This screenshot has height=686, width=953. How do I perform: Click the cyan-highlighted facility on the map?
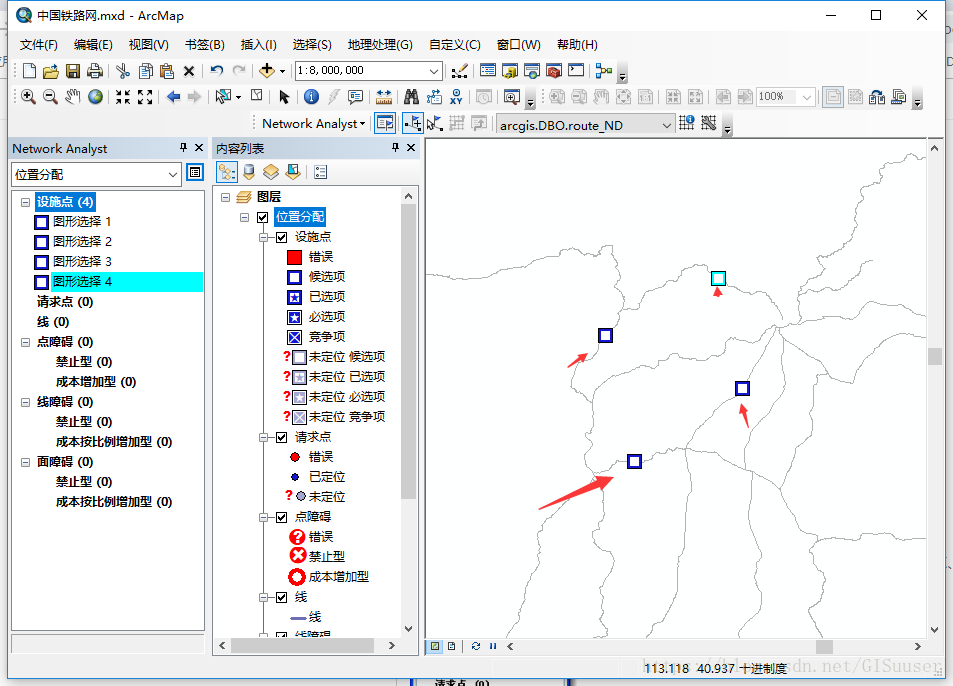(718, 278)
